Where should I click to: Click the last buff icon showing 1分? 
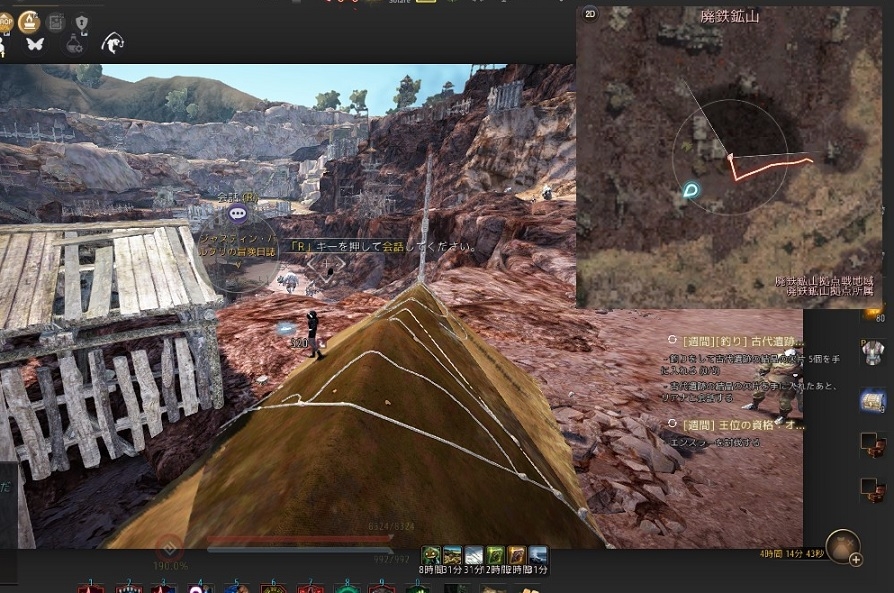pyautogui.click(x=538, y=555)
